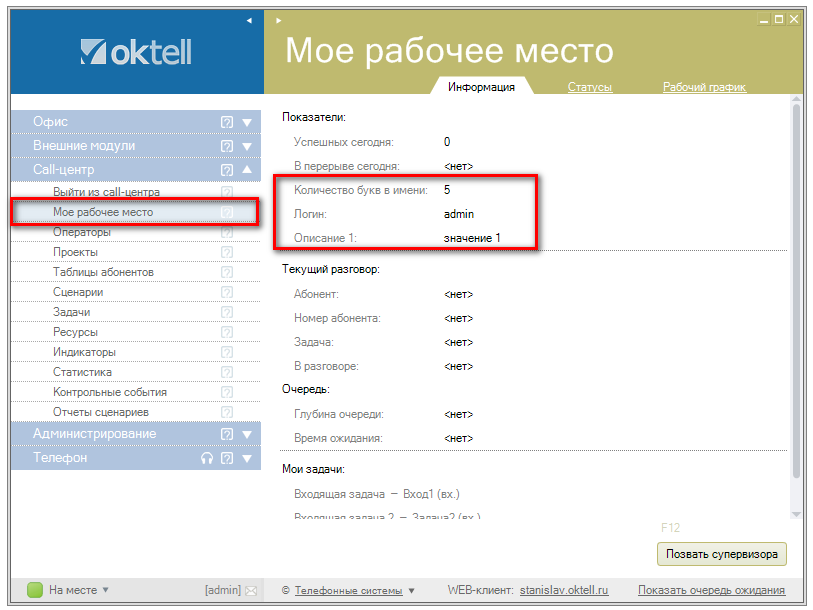Expand the Администрирование section arrow
The height and width of the screenshot is (610, 813).
[x=247, y=434]
